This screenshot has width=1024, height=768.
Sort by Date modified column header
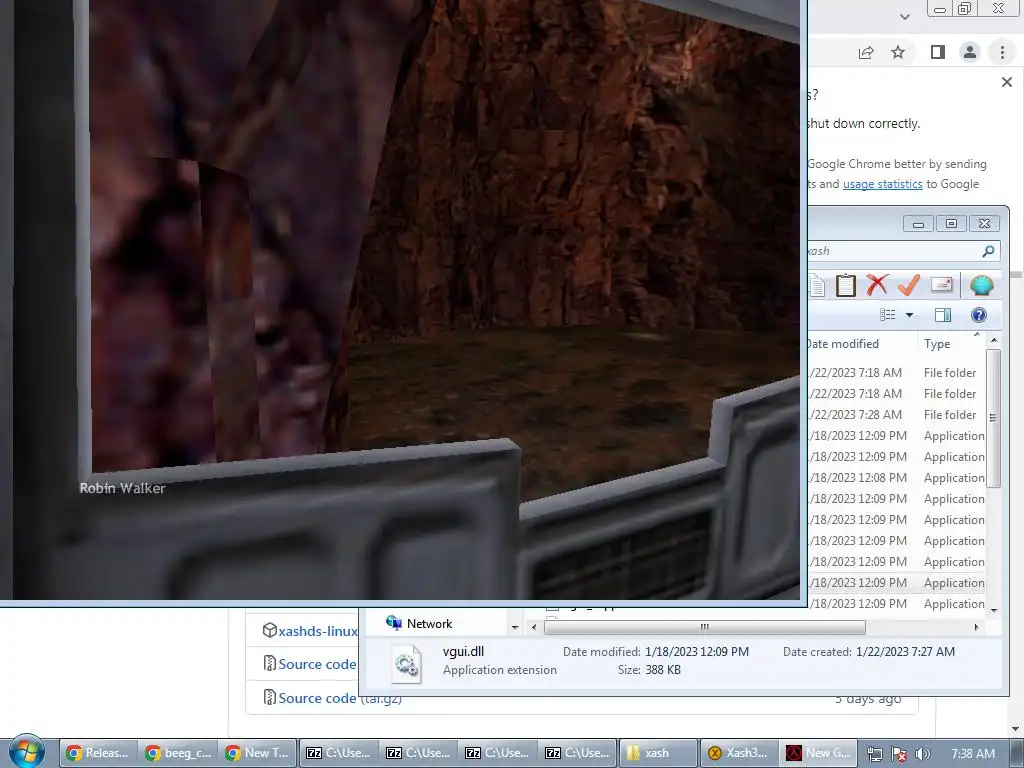tap(842, 344)
